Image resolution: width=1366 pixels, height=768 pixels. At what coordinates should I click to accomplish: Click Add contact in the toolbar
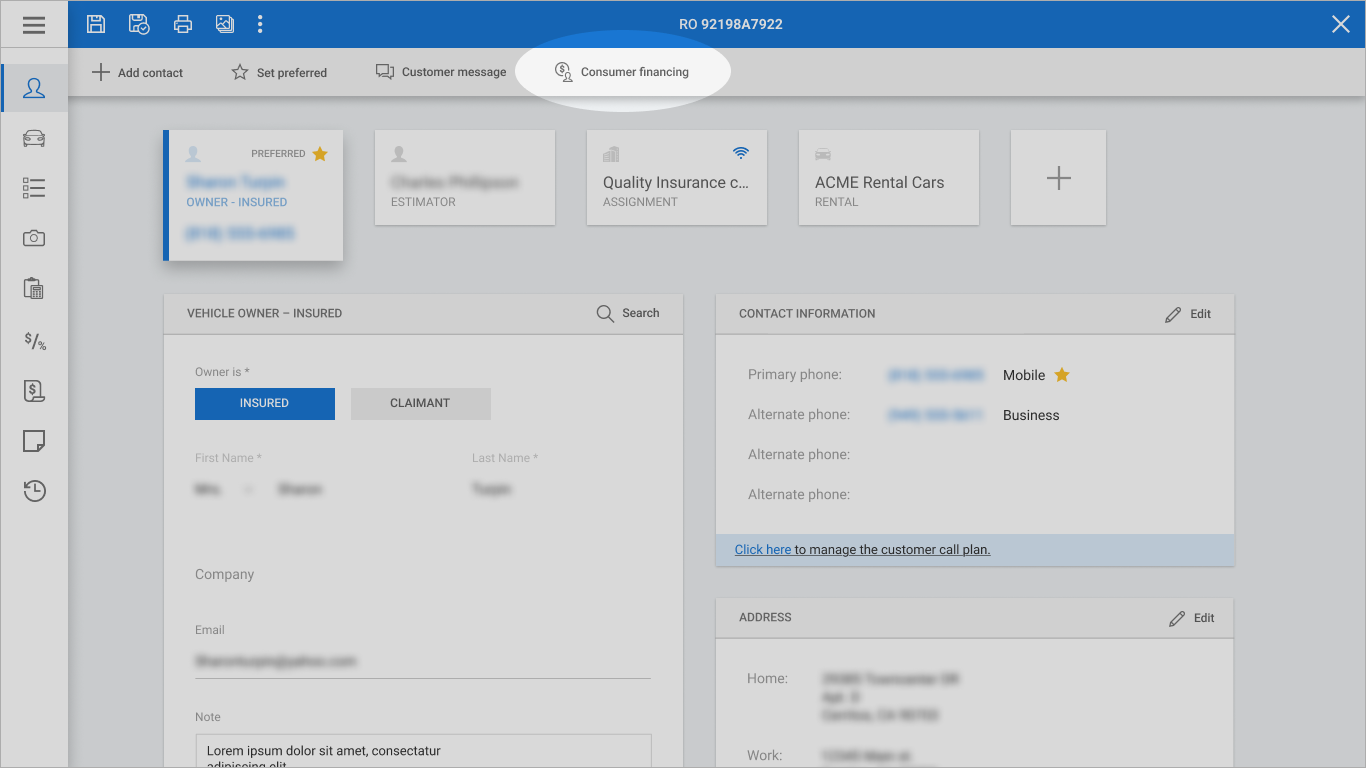point(137,72)
